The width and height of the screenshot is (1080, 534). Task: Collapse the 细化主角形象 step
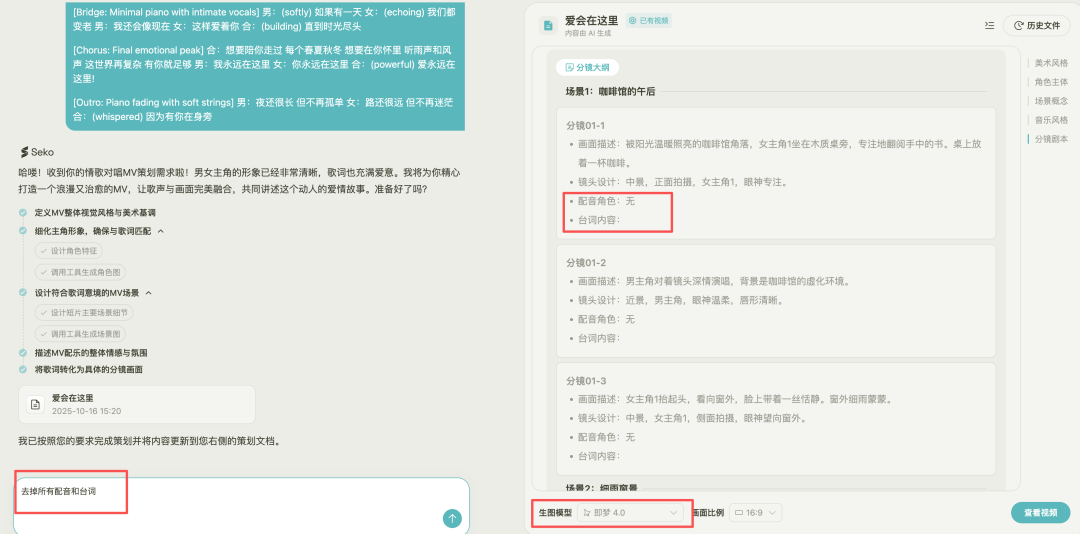coord(161,232)
